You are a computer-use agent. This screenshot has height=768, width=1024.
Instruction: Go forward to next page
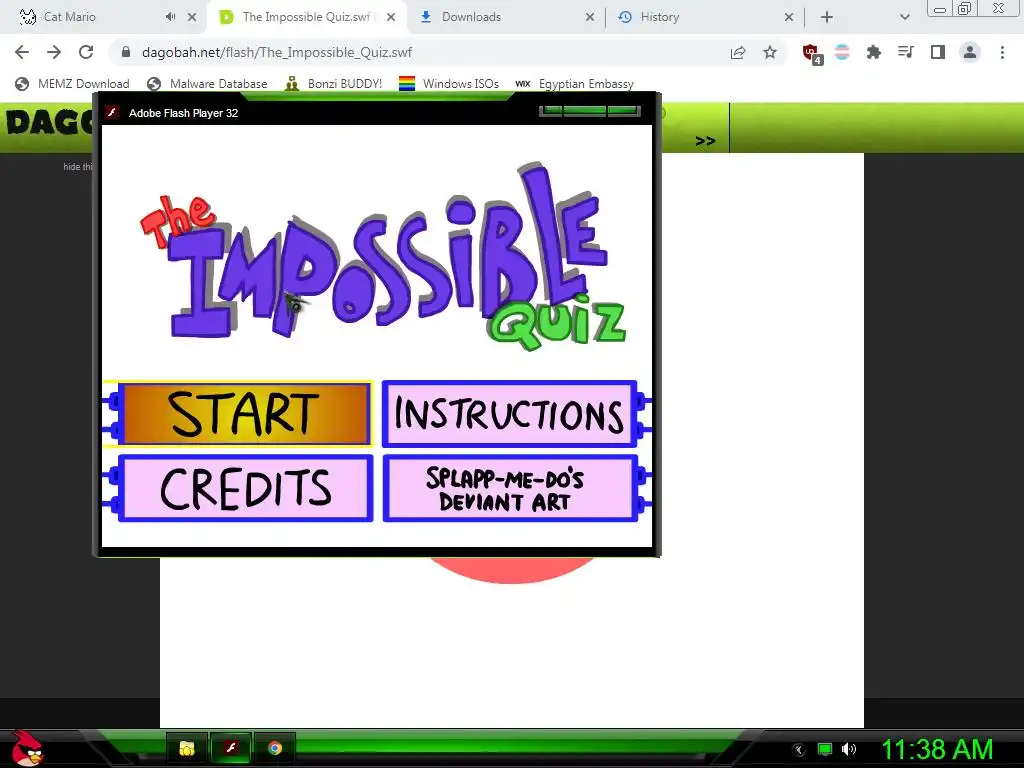tap(54, 52)
